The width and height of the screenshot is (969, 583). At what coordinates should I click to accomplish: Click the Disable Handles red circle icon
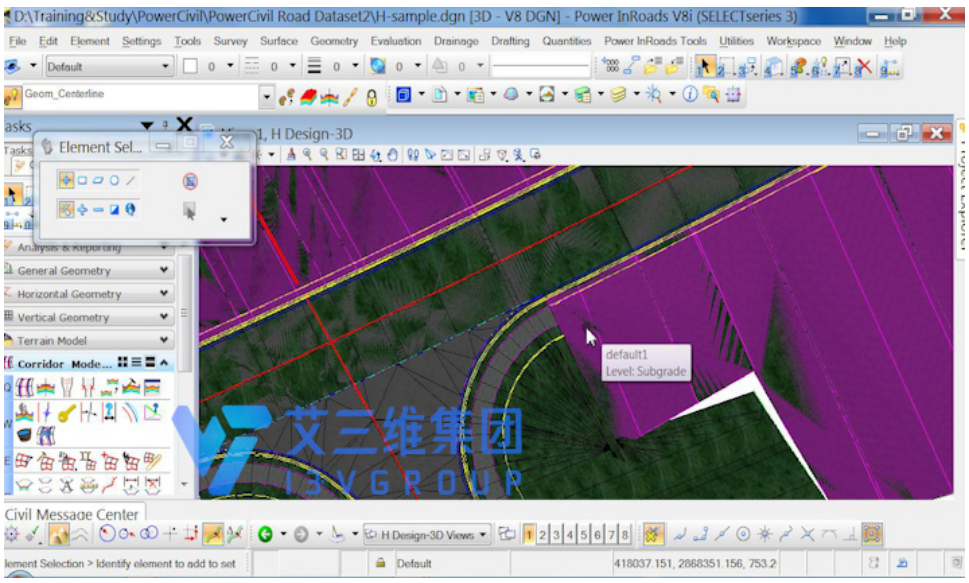click(190, 181)
